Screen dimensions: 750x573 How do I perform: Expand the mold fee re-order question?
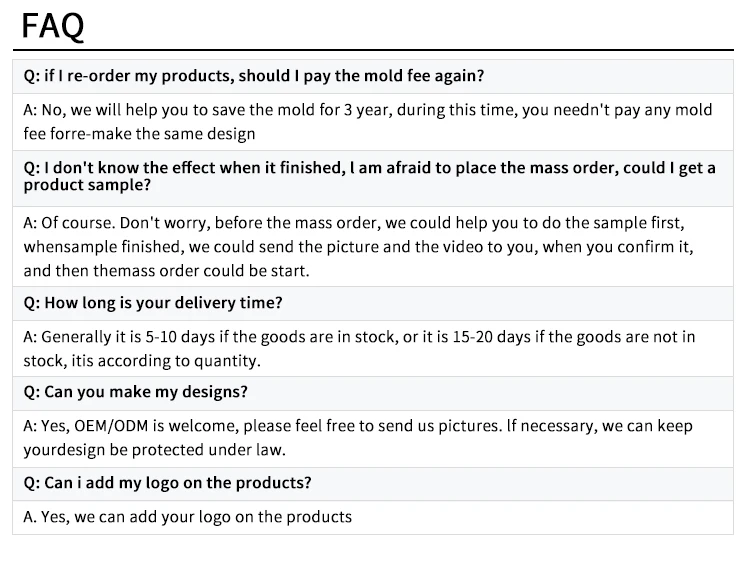[x=253, y=76]
